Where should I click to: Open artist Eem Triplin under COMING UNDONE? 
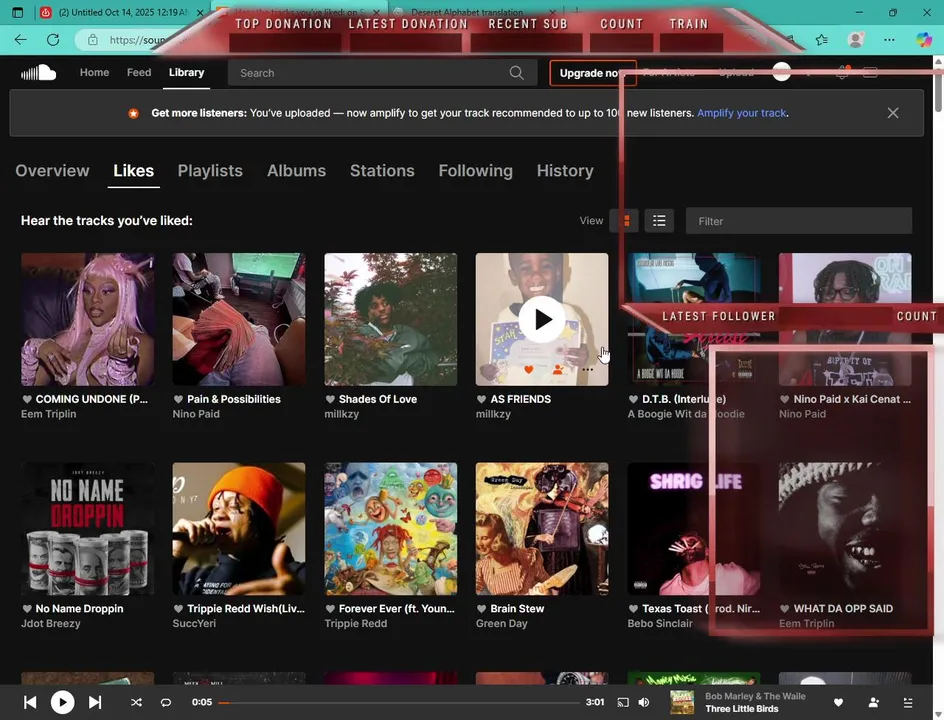click(49, 414)
